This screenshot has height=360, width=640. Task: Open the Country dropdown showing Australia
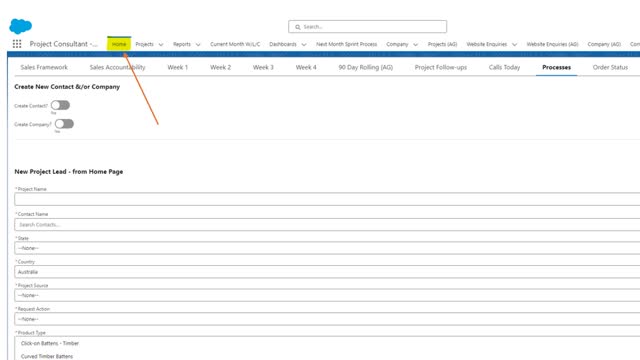point(327,272)
